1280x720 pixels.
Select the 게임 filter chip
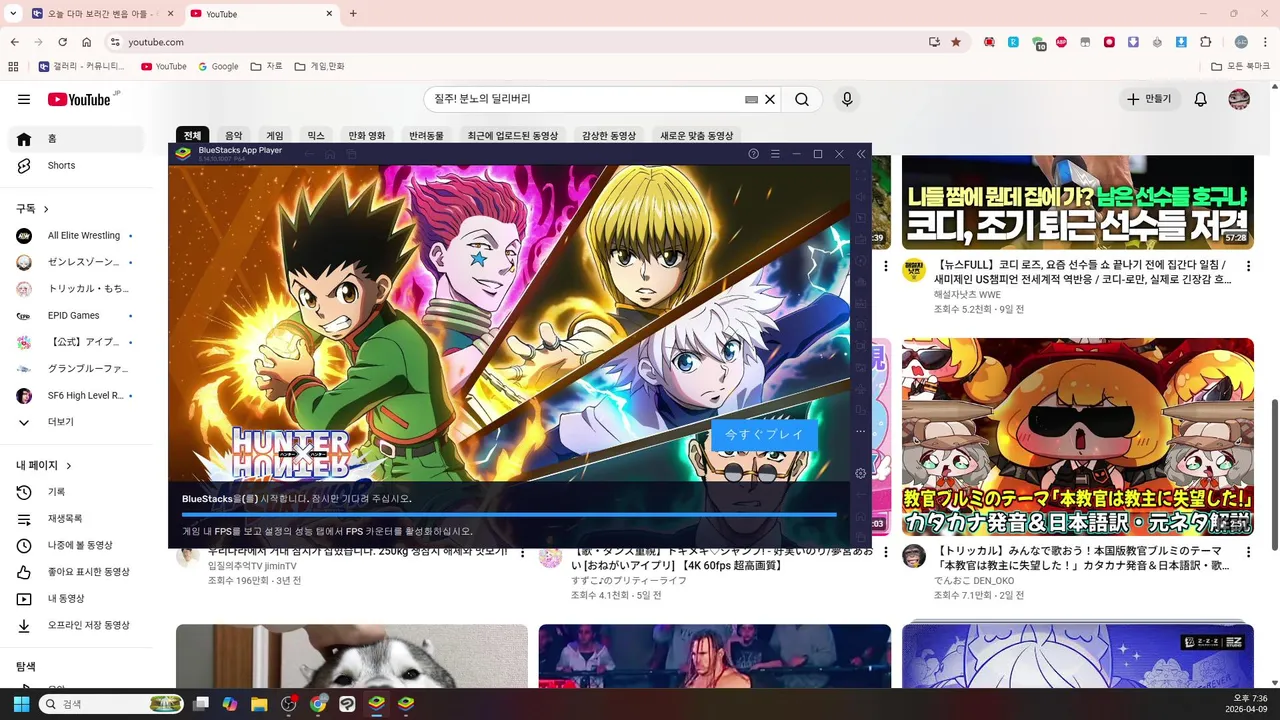(275, 135)
